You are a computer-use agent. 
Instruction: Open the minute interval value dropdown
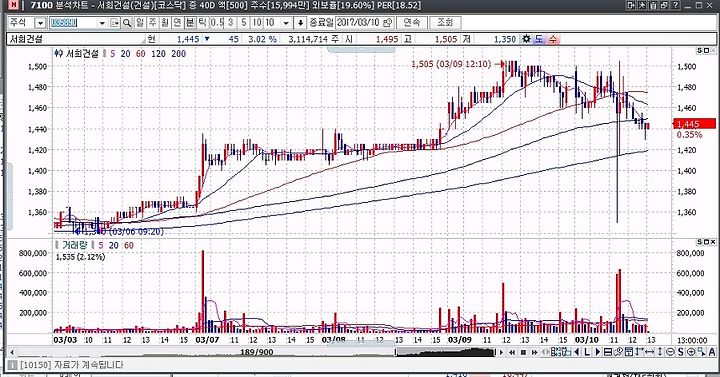coord(286,23)
